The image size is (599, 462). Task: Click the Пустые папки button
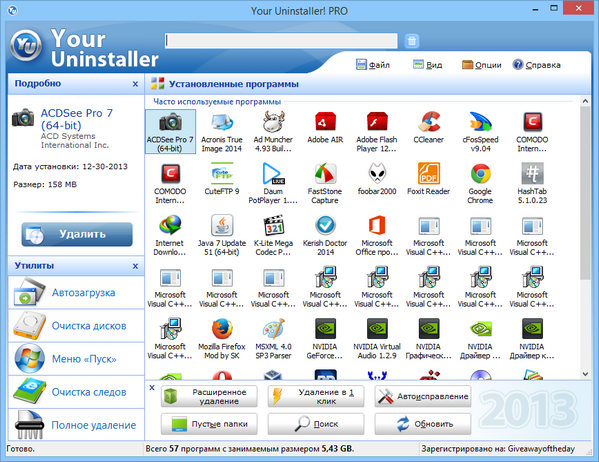click(x=209, y=424)
